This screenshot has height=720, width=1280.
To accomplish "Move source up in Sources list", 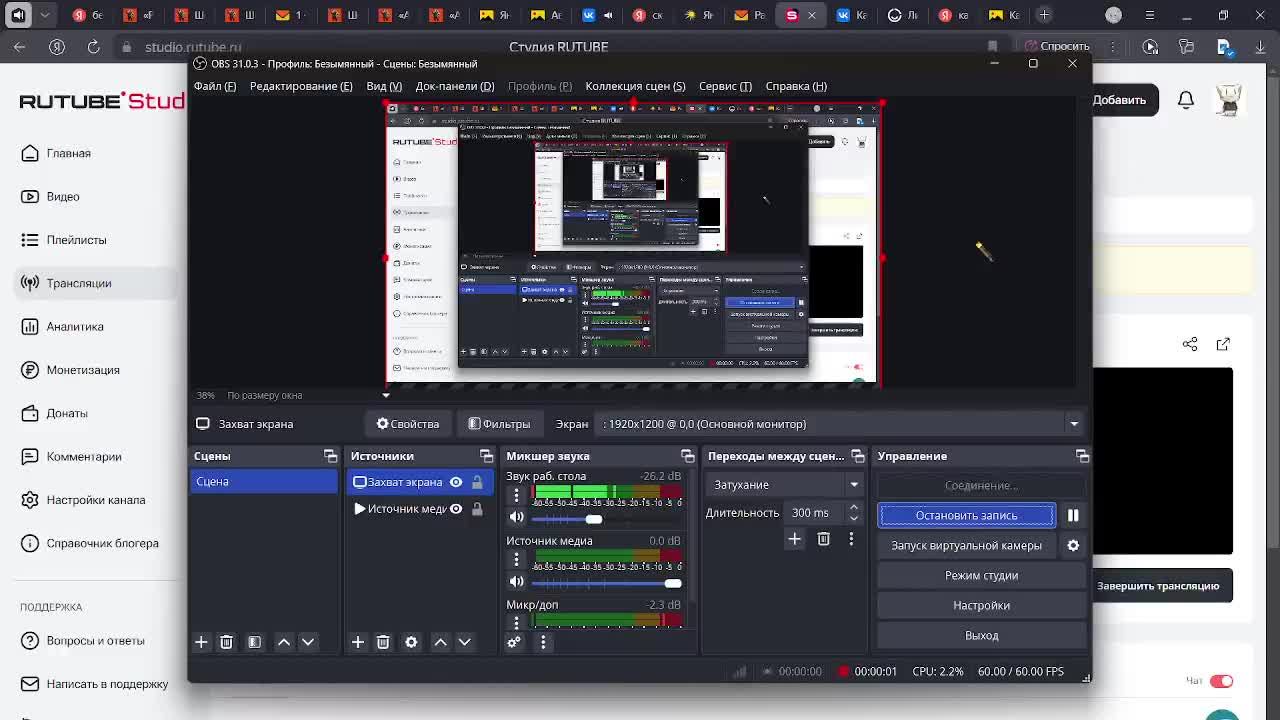I will pyautogui.click(x=440, y=642).
